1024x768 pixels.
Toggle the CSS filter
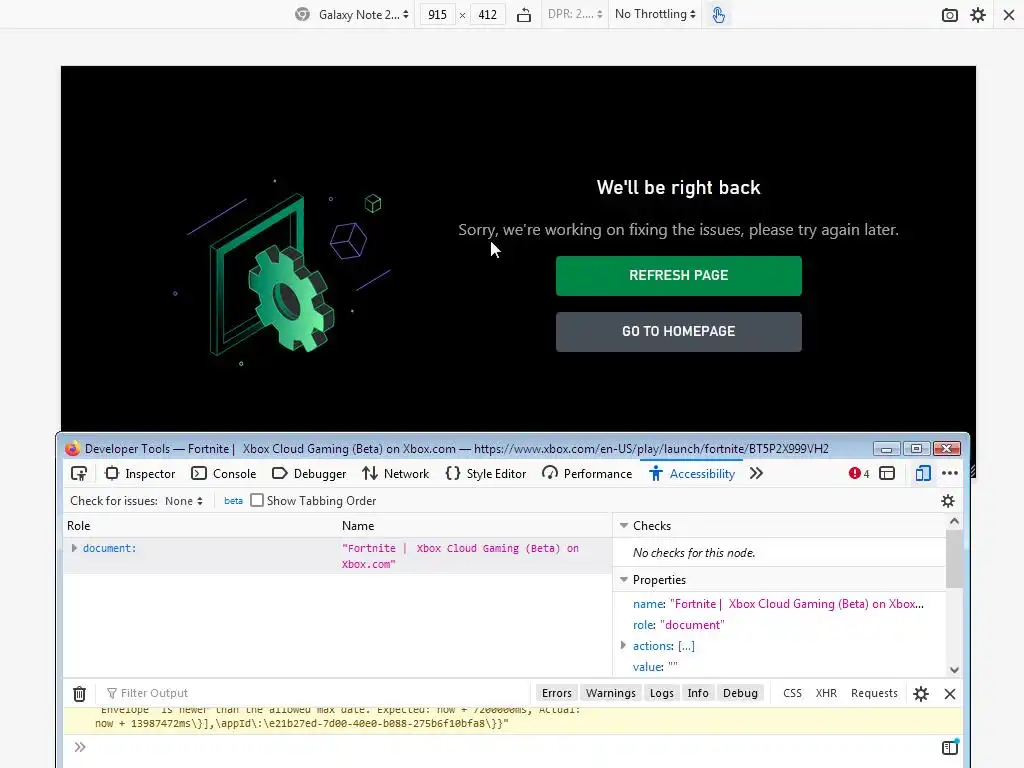coord(792,694)
